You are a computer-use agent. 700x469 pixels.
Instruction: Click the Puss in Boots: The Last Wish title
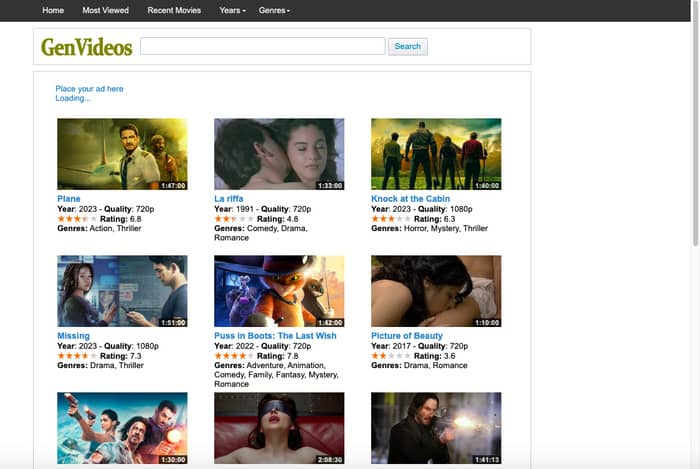275,336
